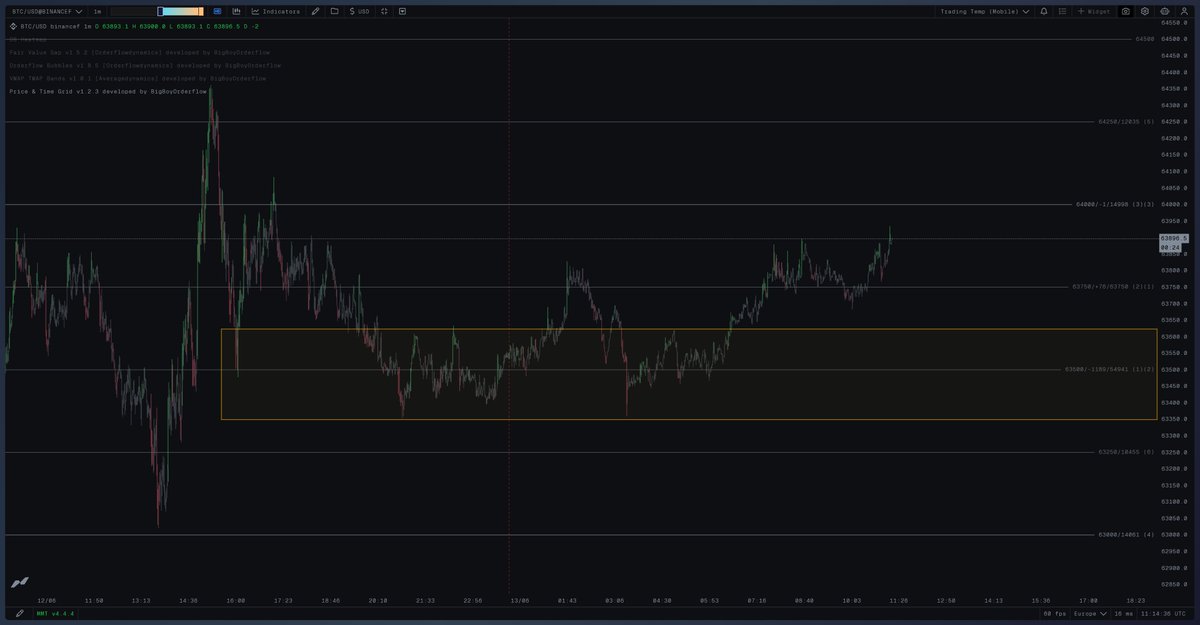Open the Indicators menu

[275, 11]
